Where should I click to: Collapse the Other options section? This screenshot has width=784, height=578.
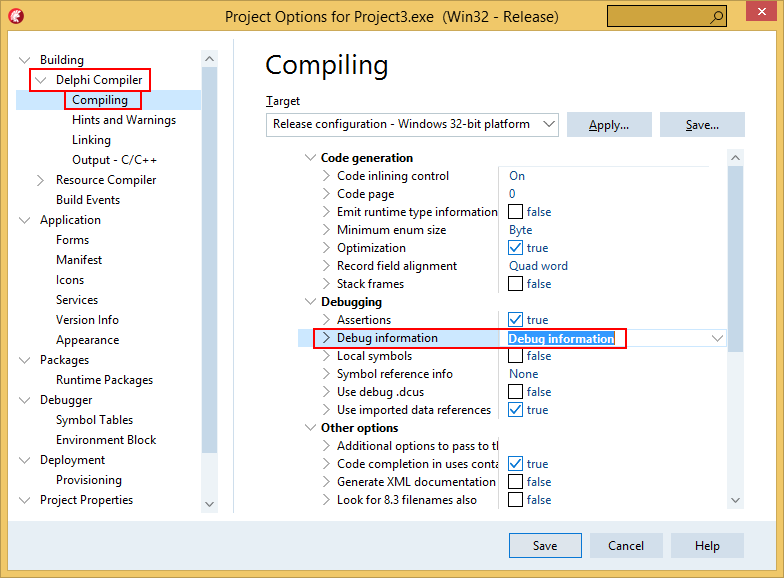pyautogui.click(x=310, y=428)
